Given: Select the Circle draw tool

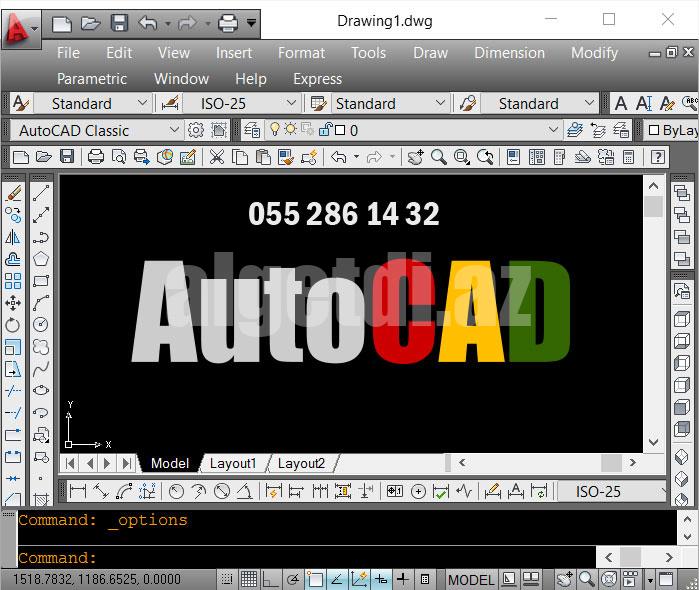Looking at the screenshot, I should tap(41, 324).
